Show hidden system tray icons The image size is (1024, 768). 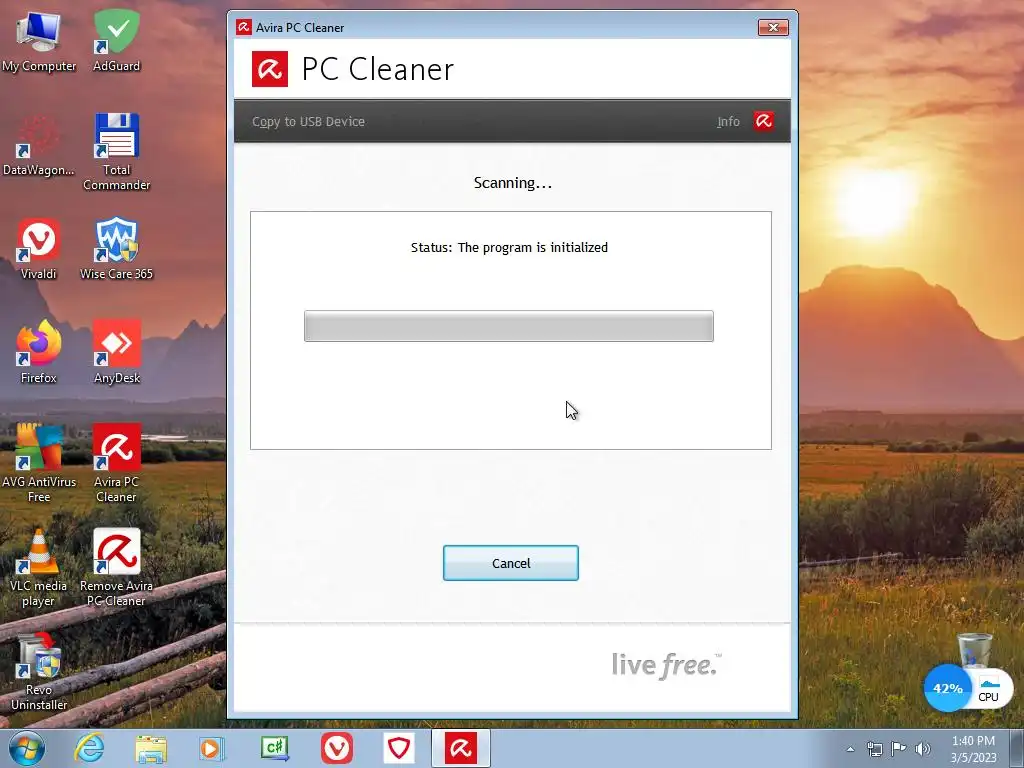(x=850, y=749)
